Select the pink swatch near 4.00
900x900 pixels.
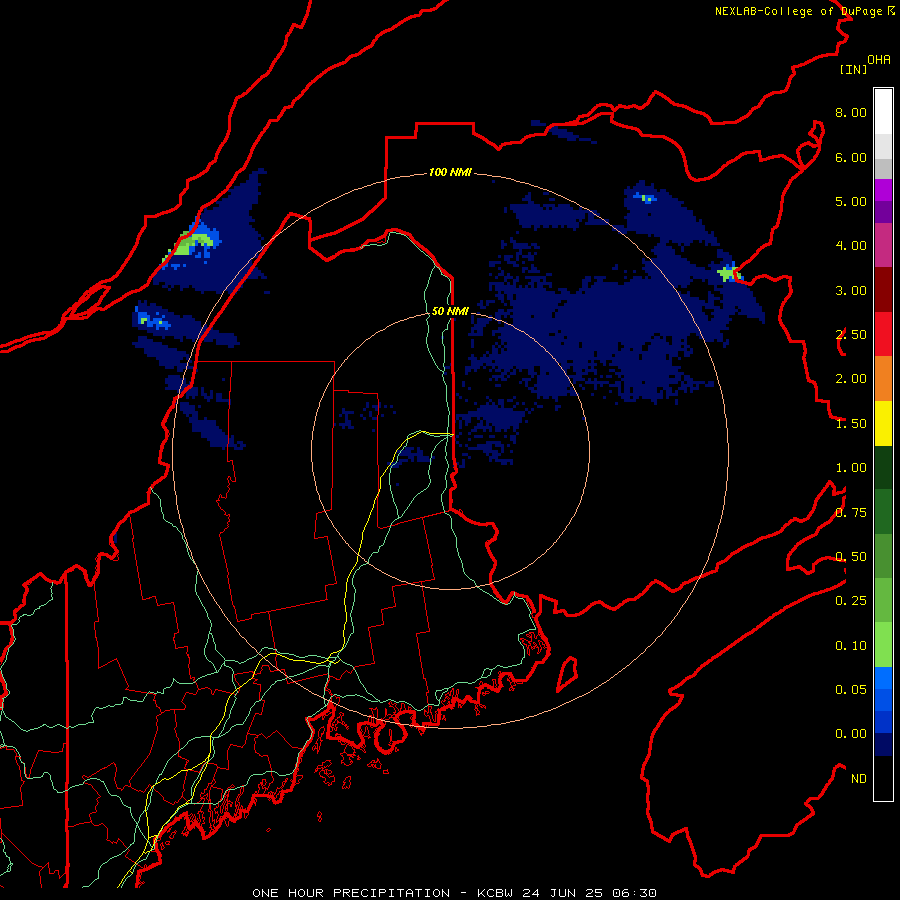tap(883, 245)
